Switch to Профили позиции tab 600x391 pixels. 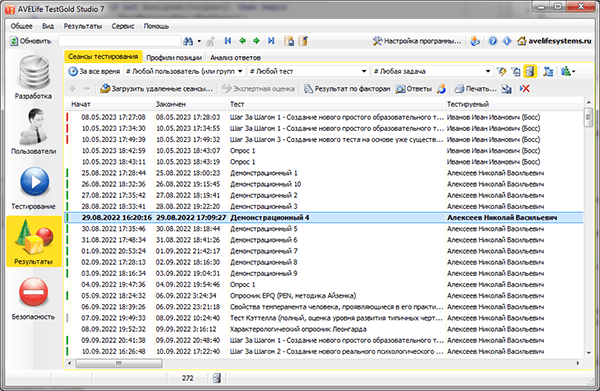pyautogui.click(x=174, y=57)
